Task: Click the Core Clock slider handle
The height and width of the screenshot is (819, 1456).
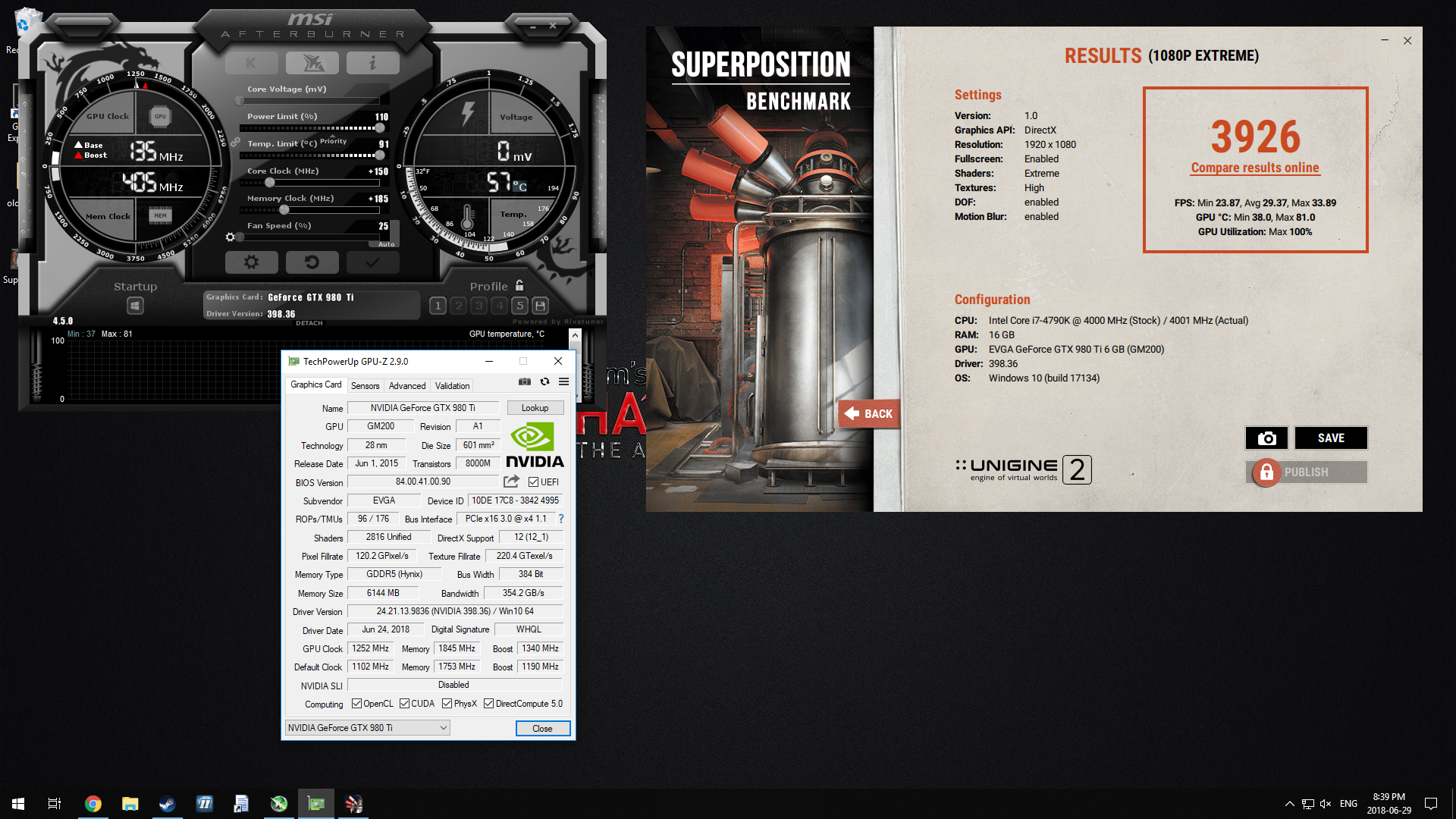Action: click(269, 183)
